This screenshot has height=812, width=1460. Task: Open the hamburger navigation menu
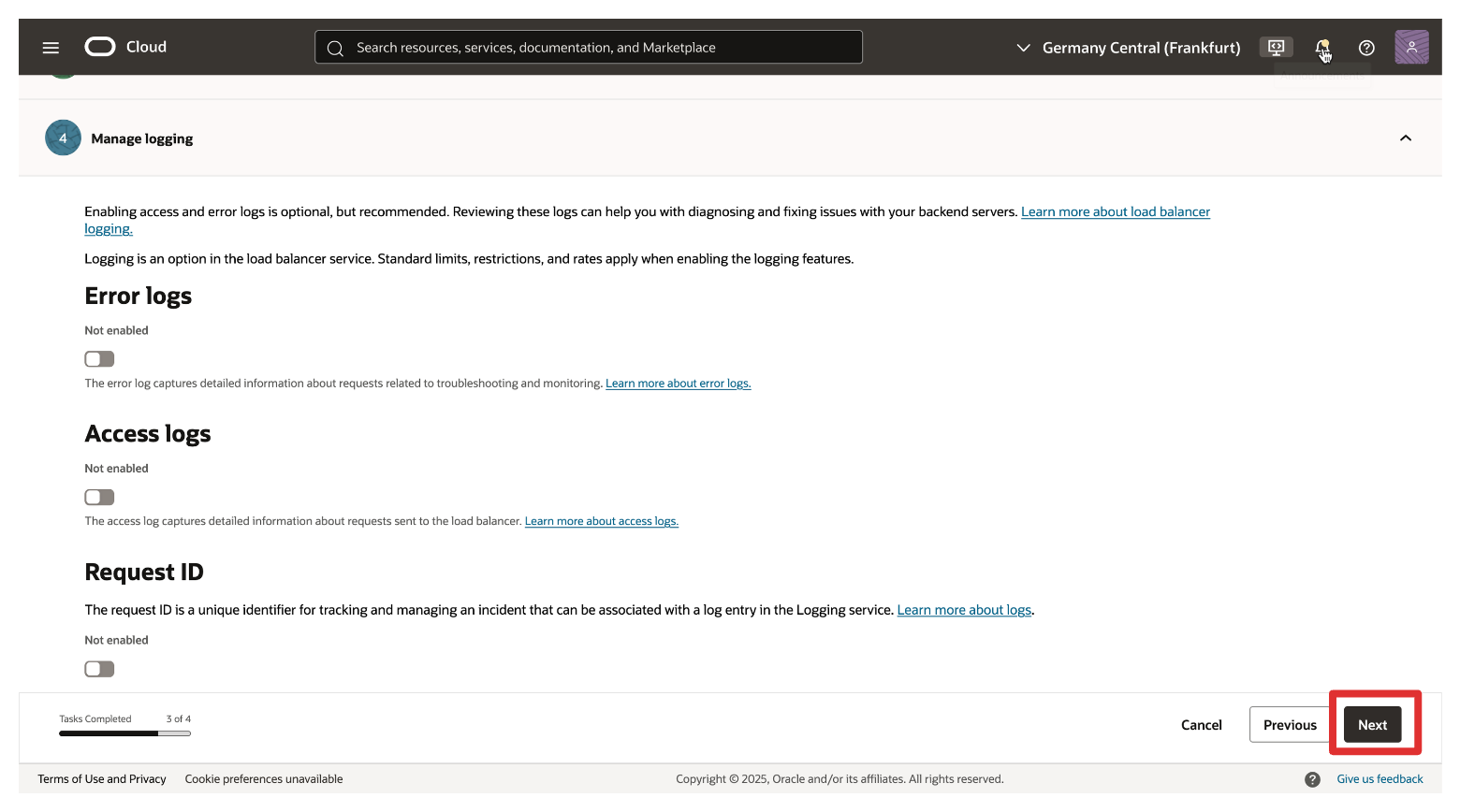(51, 48)
